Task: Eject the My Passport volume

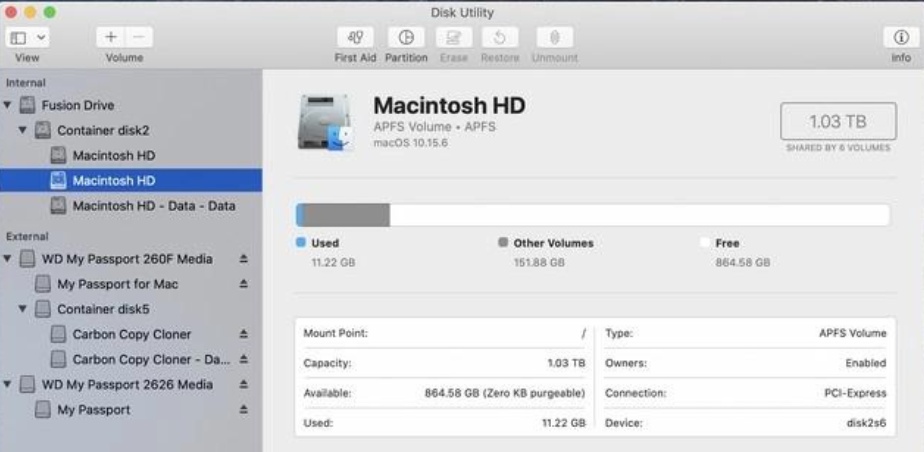Action: pos(243,410)
